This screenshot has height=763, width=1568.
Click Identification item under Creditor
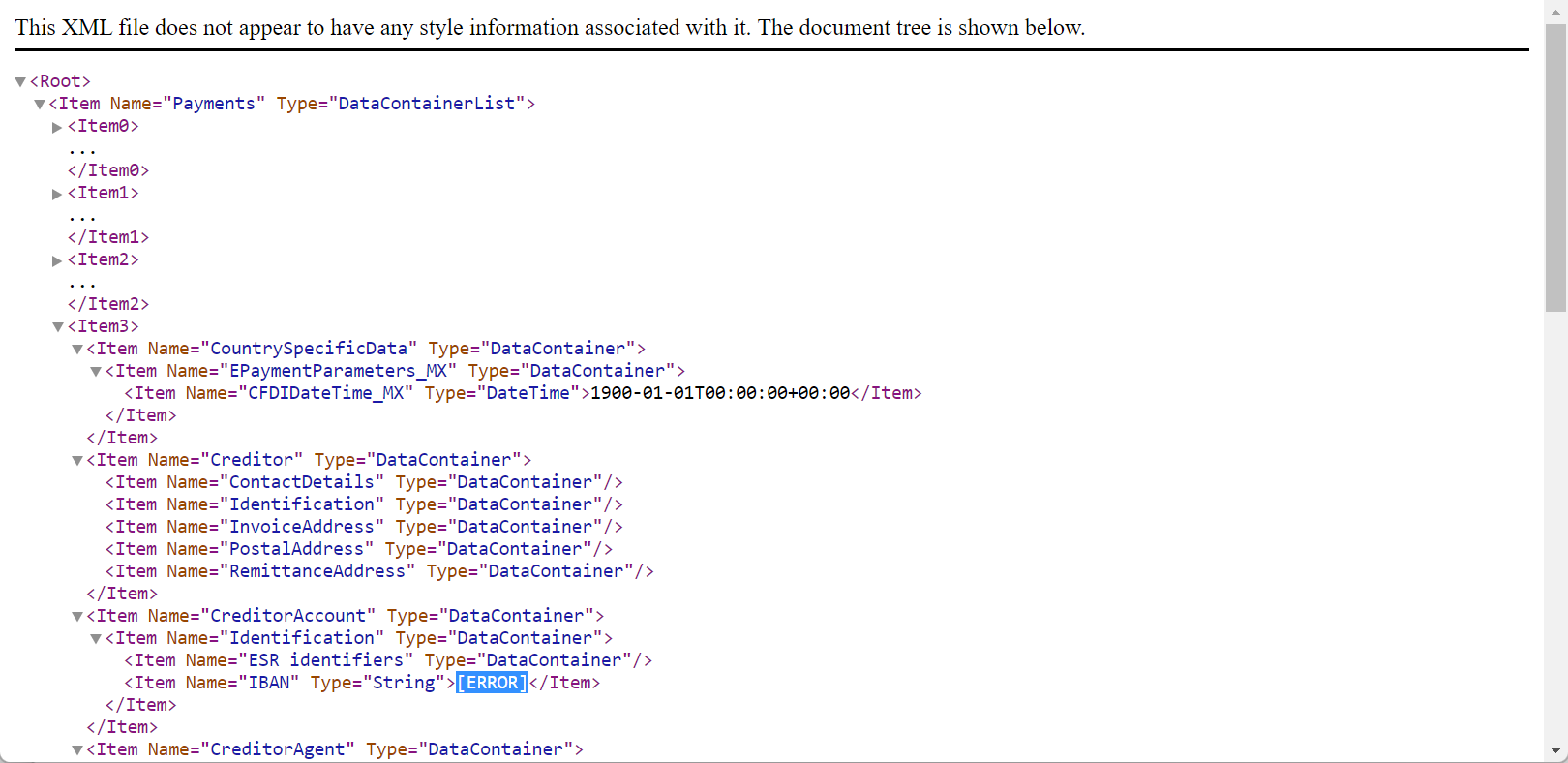coord(364,504)
